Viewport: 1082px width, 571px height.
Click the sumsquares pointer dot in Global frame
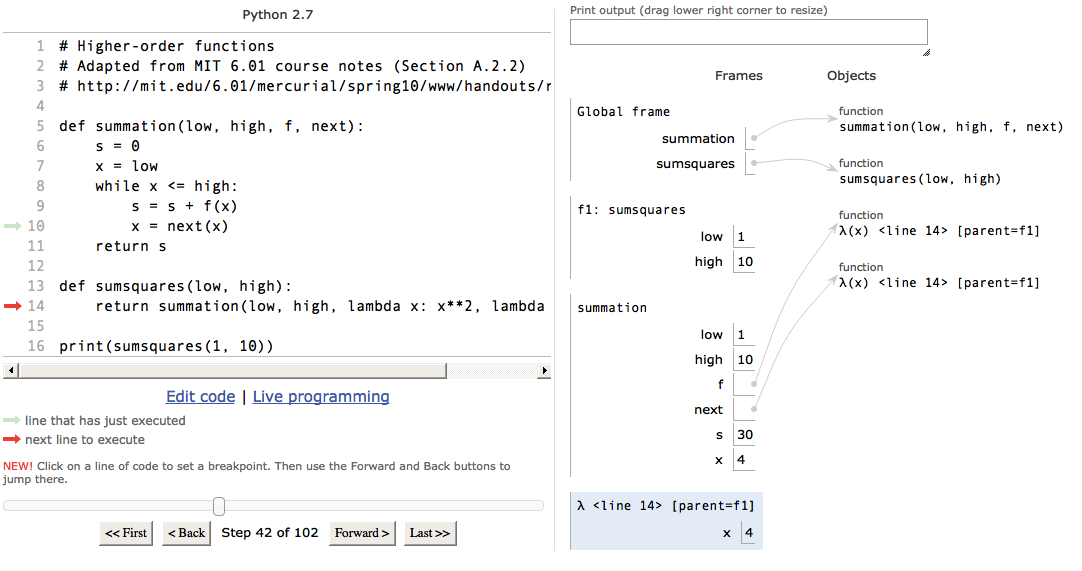click(754, 163)
